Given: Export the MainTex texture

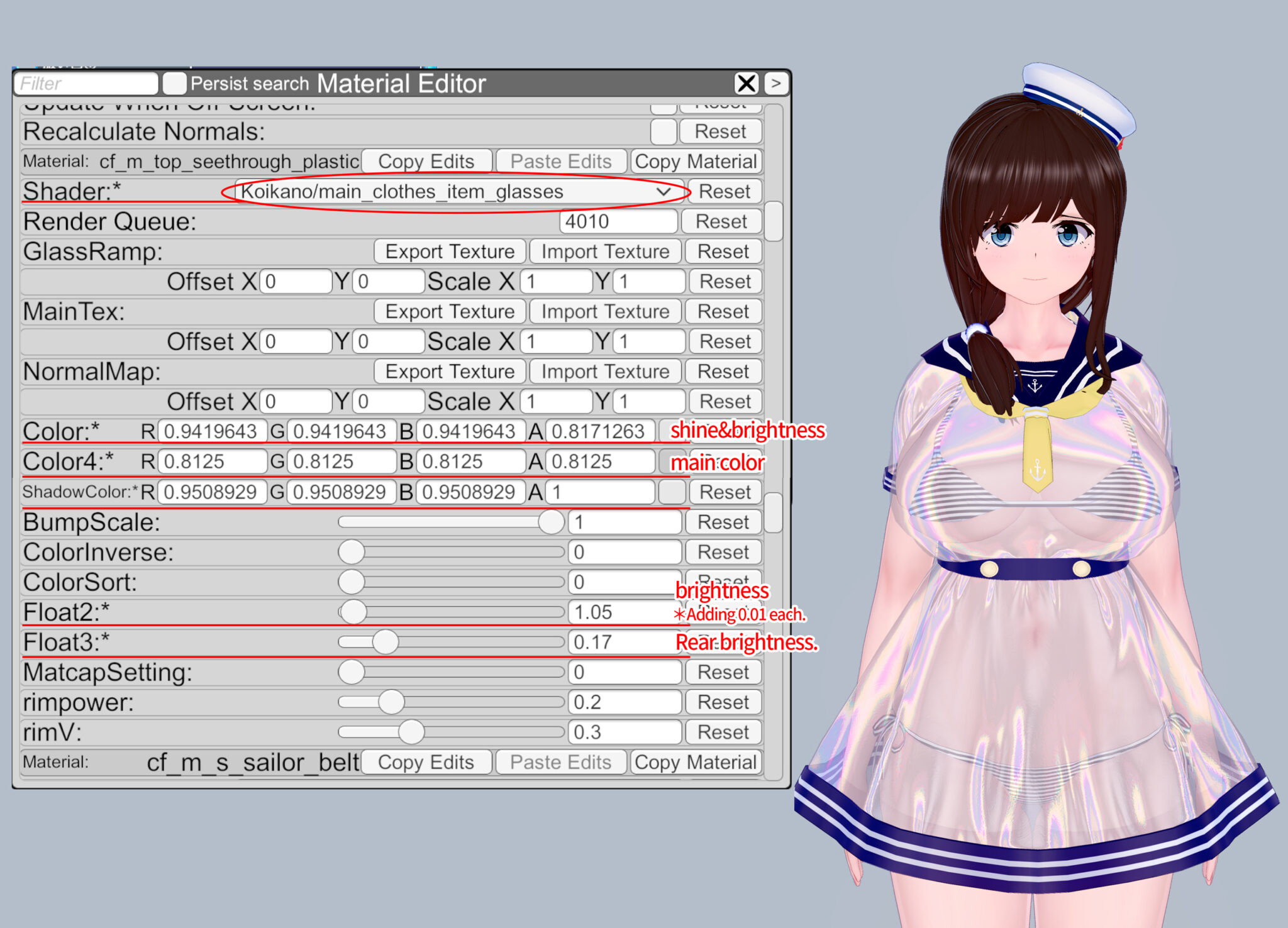Looking at the screenshot, I should click(x=449, y=311).
